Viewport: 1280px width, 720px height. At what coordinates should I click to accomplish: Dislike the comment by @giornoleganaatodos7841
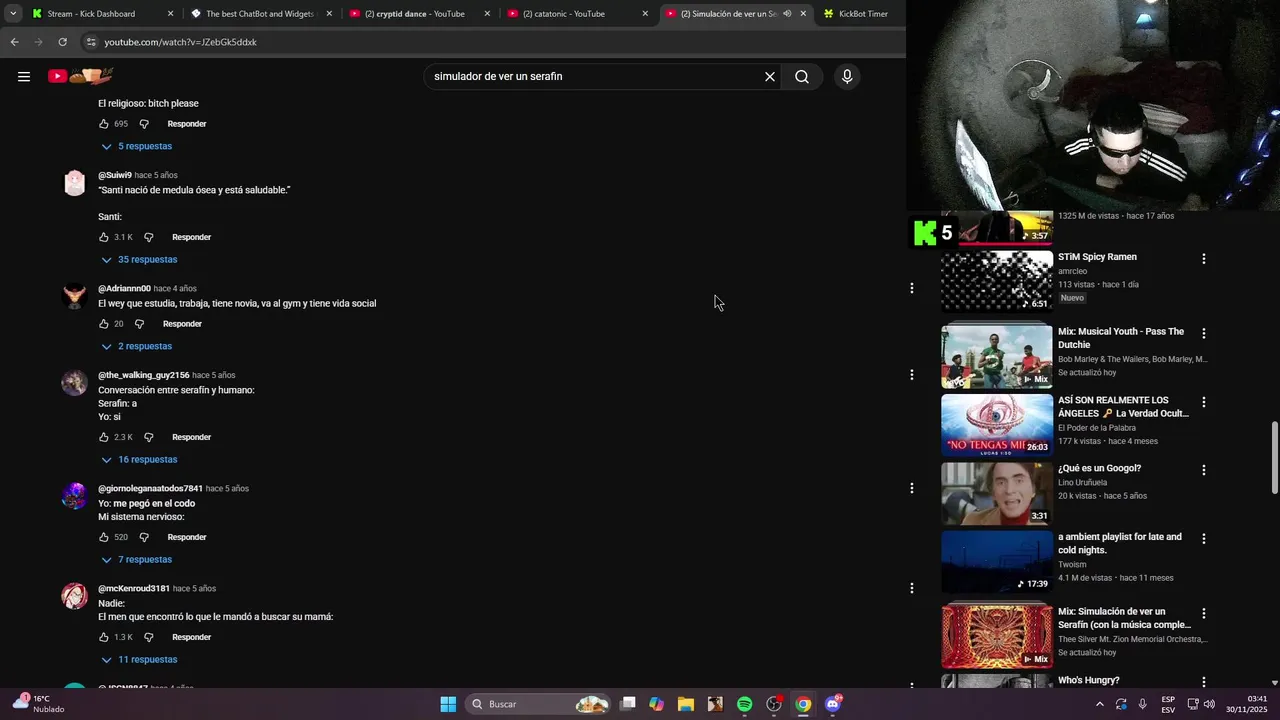click(x=144, y=537)
